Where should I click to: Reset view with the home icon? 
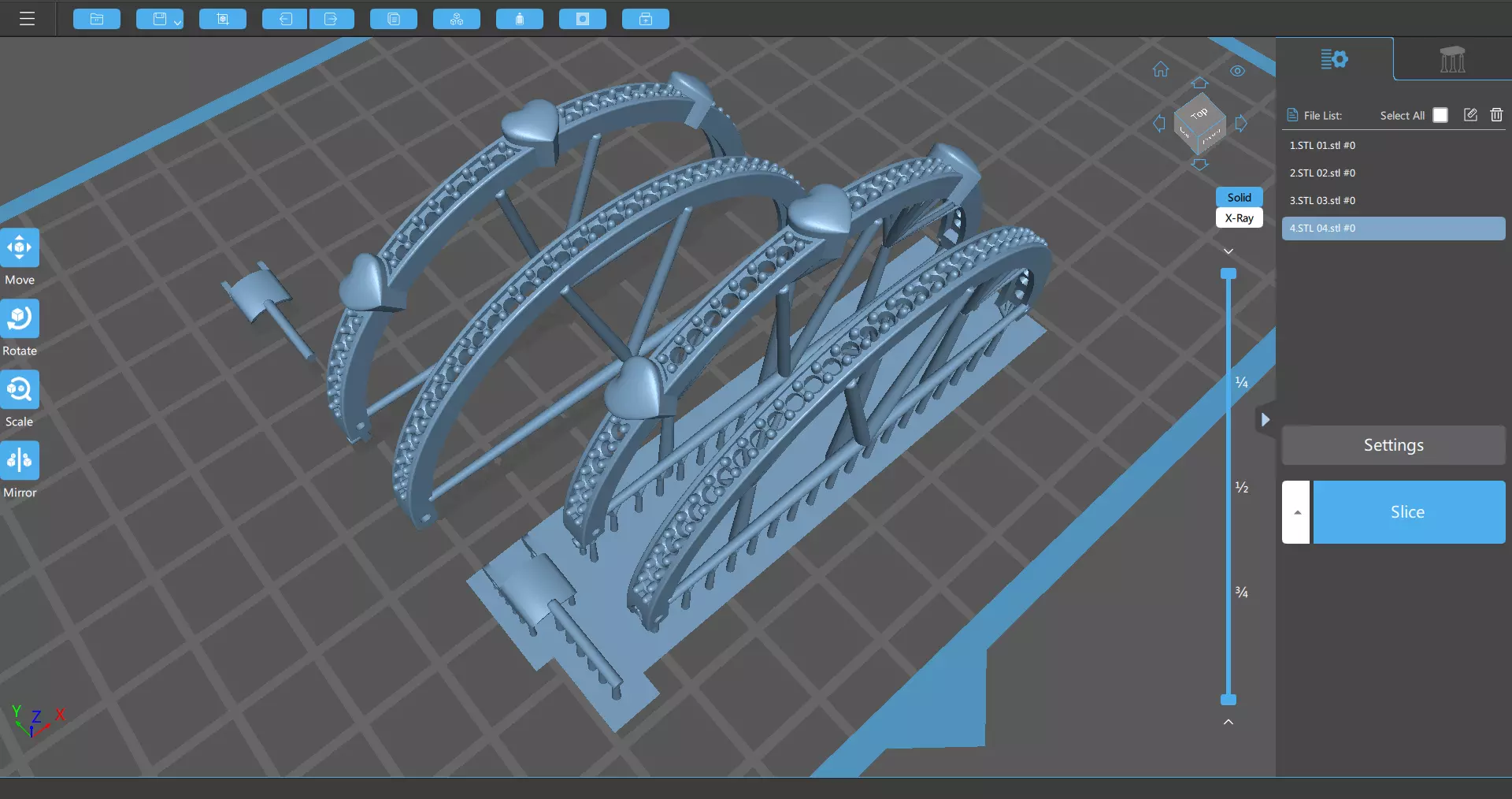pos(1161,69)
